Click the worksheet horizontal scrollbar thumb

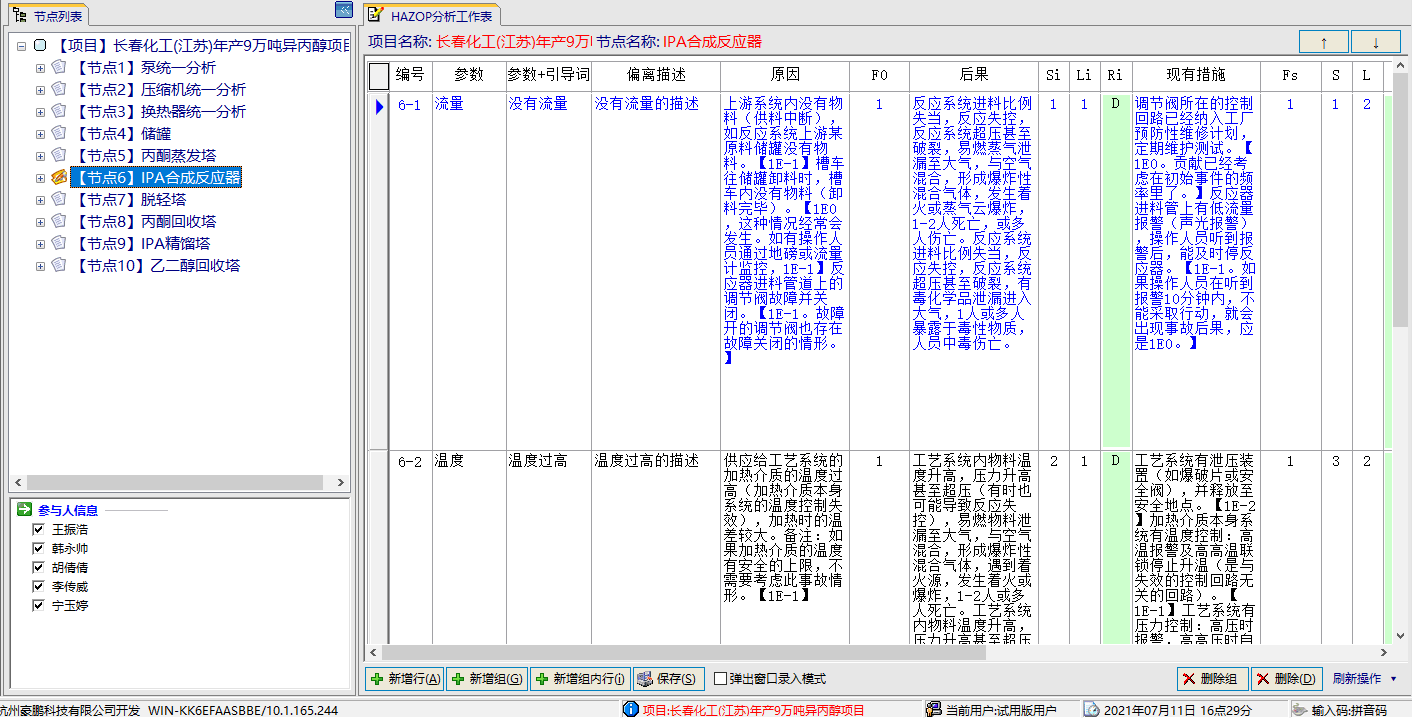pyautogui.click(x=682, y=653)
